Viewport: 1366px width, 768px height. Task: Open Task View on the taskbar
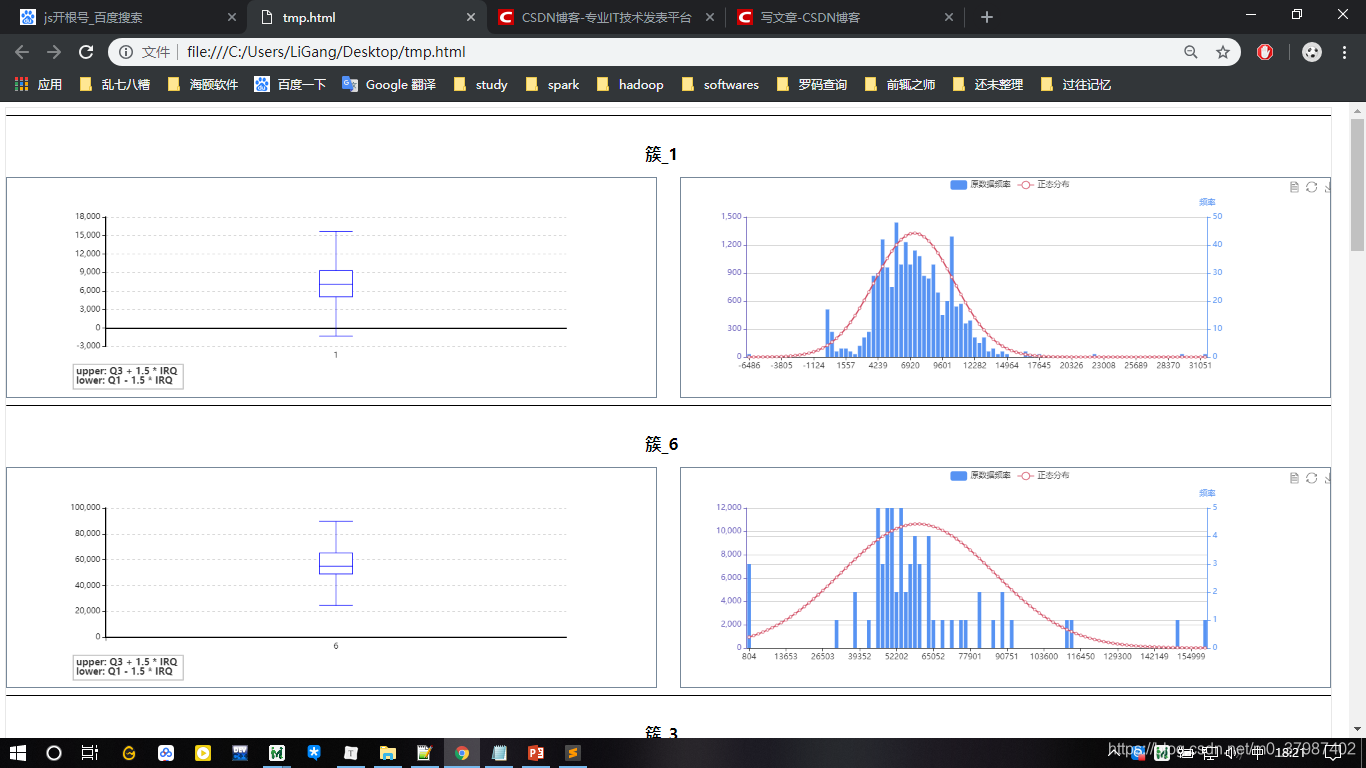(x=89, y=752)
